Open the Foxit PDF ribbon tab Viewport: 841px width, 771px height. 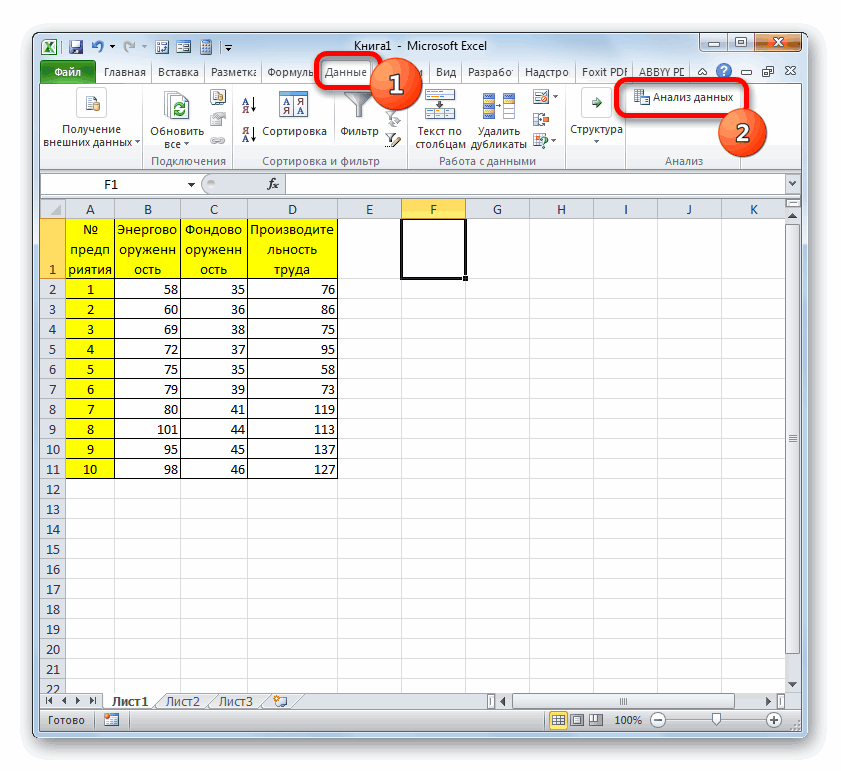[x=604, y=72]
